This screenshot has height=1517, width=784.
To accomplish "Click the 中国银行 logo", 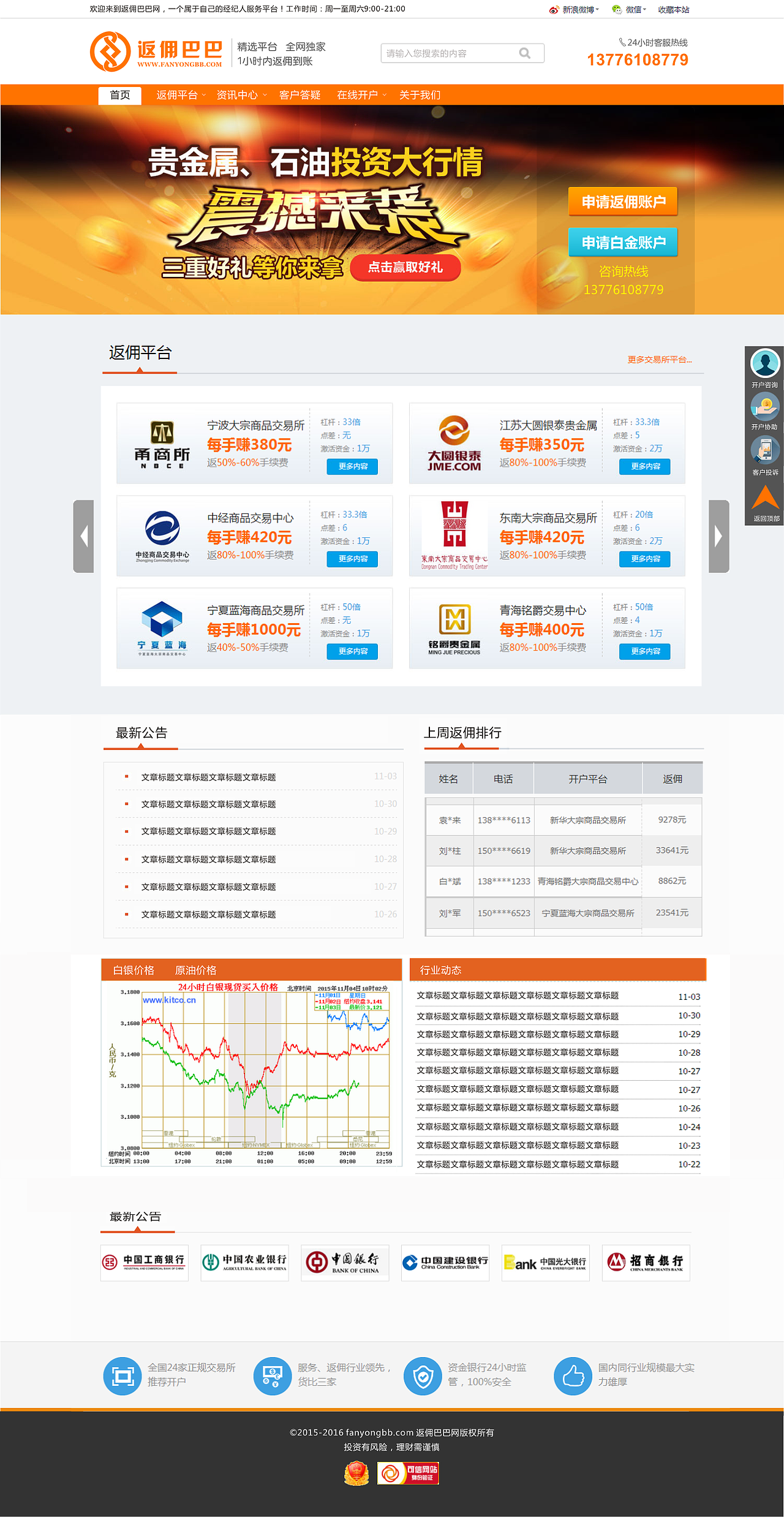I will [x=345, y=1263].
